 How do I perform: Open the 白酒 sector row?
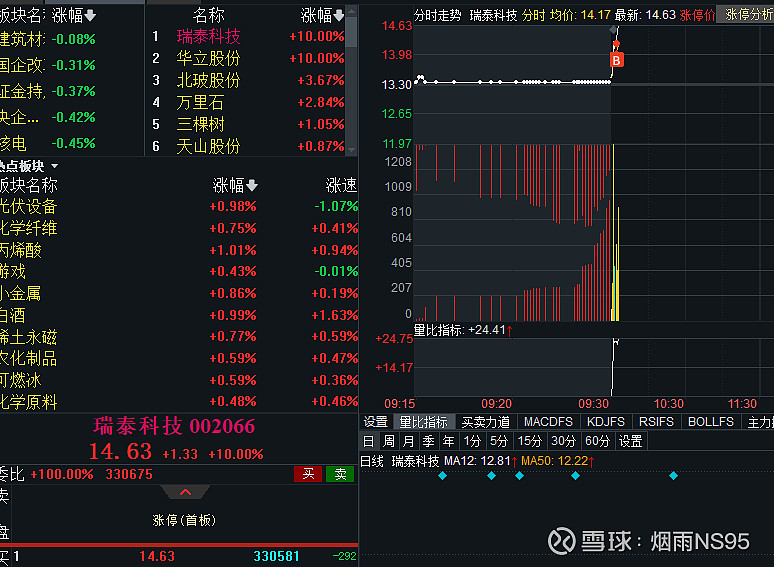click(x=179, y=315)
